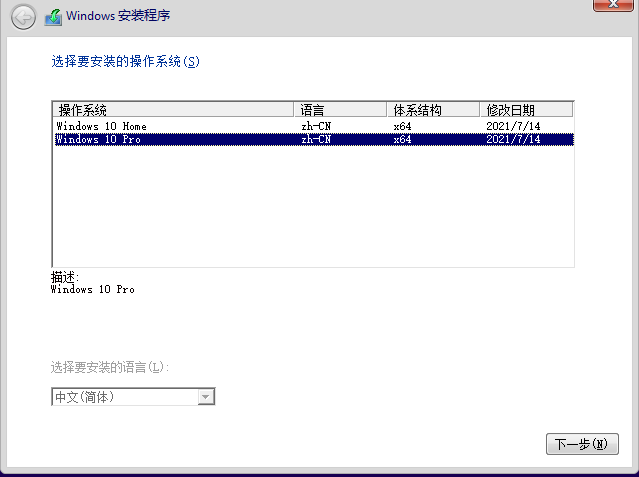Click the 选择要安装的语言(L) label
This screenshot has width=639, height=477.
(110, 367)
